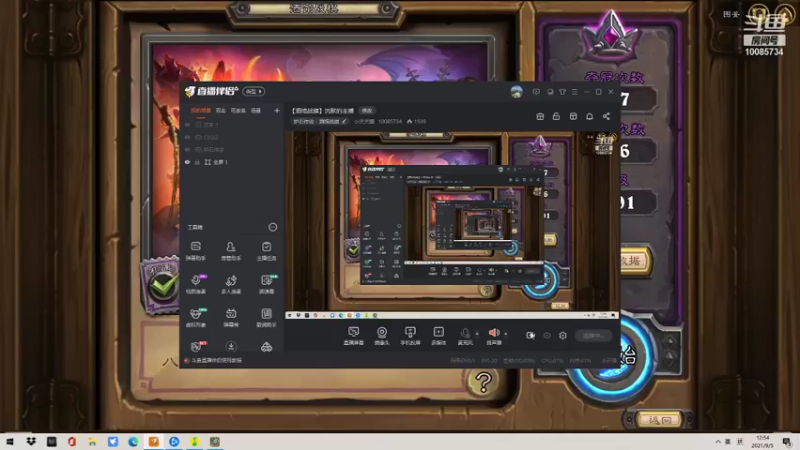Screen dimensions: 800x450
Task: Toggle visibility of the 文本 1 source
Action: click(x=187, y=124)
